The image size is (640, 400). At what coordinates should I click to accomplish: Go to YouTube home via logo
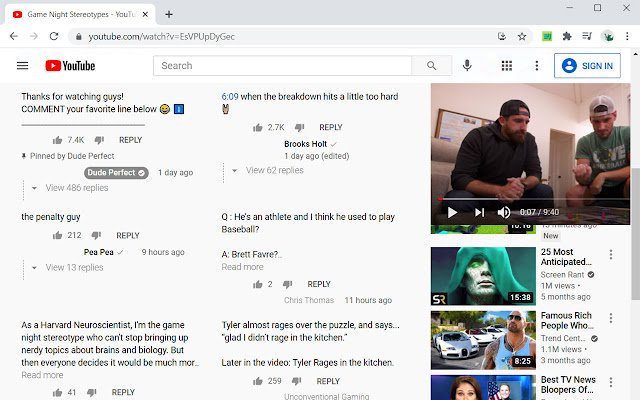70,65
